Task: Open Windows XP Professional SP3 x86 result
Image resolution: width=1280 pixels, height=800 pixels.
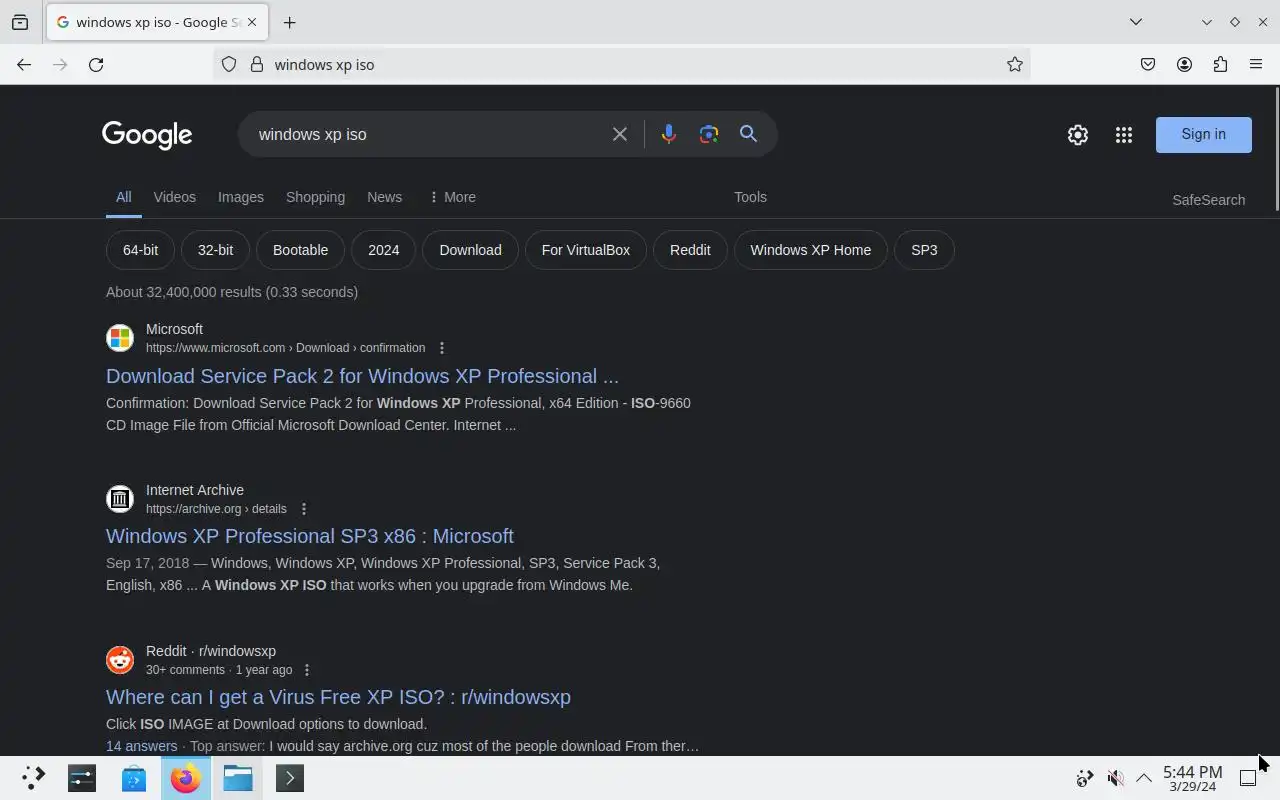Action: (310, 536)
